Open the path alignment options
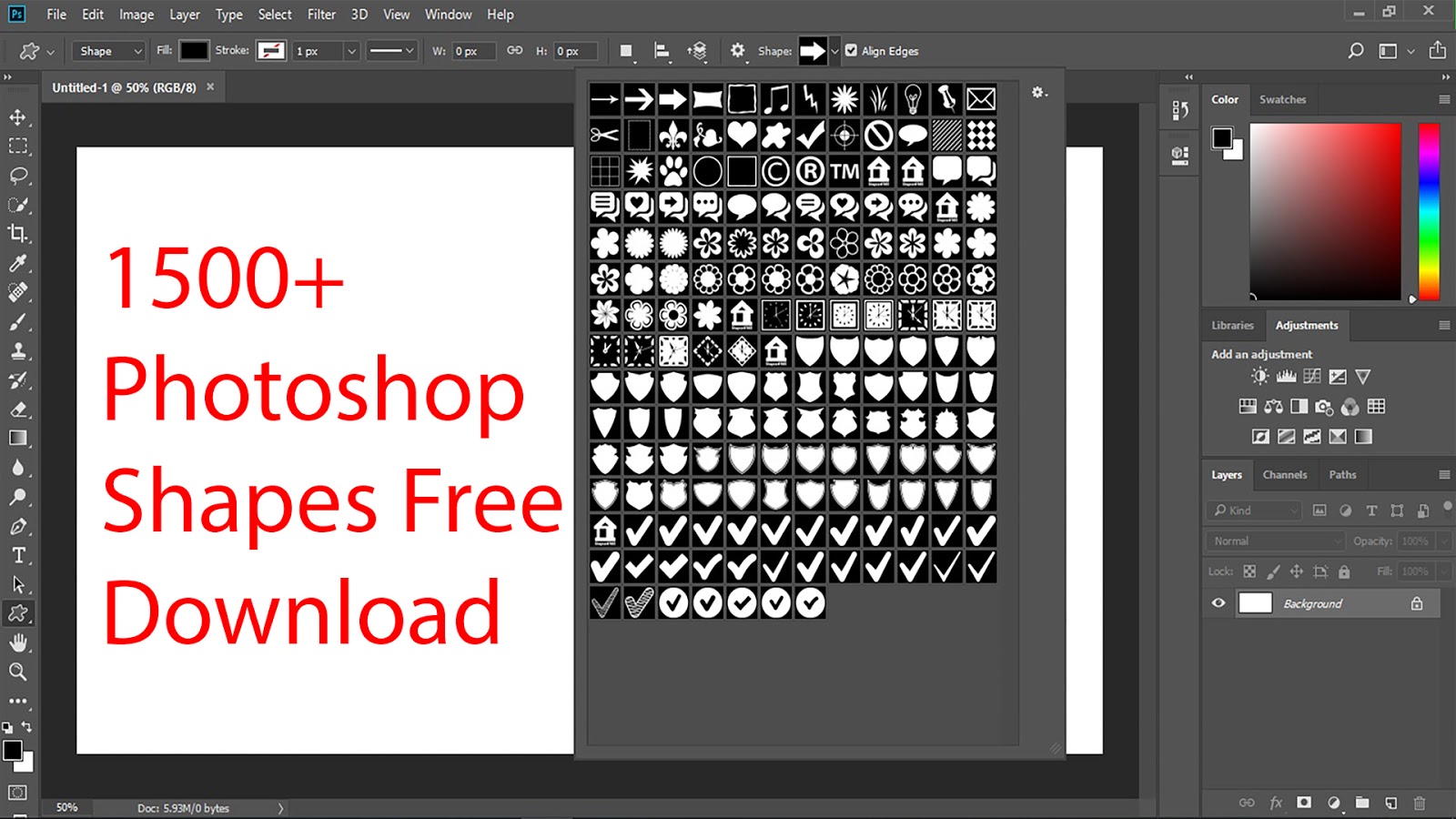The image size is (1456, 819). (x=662, y=51)
